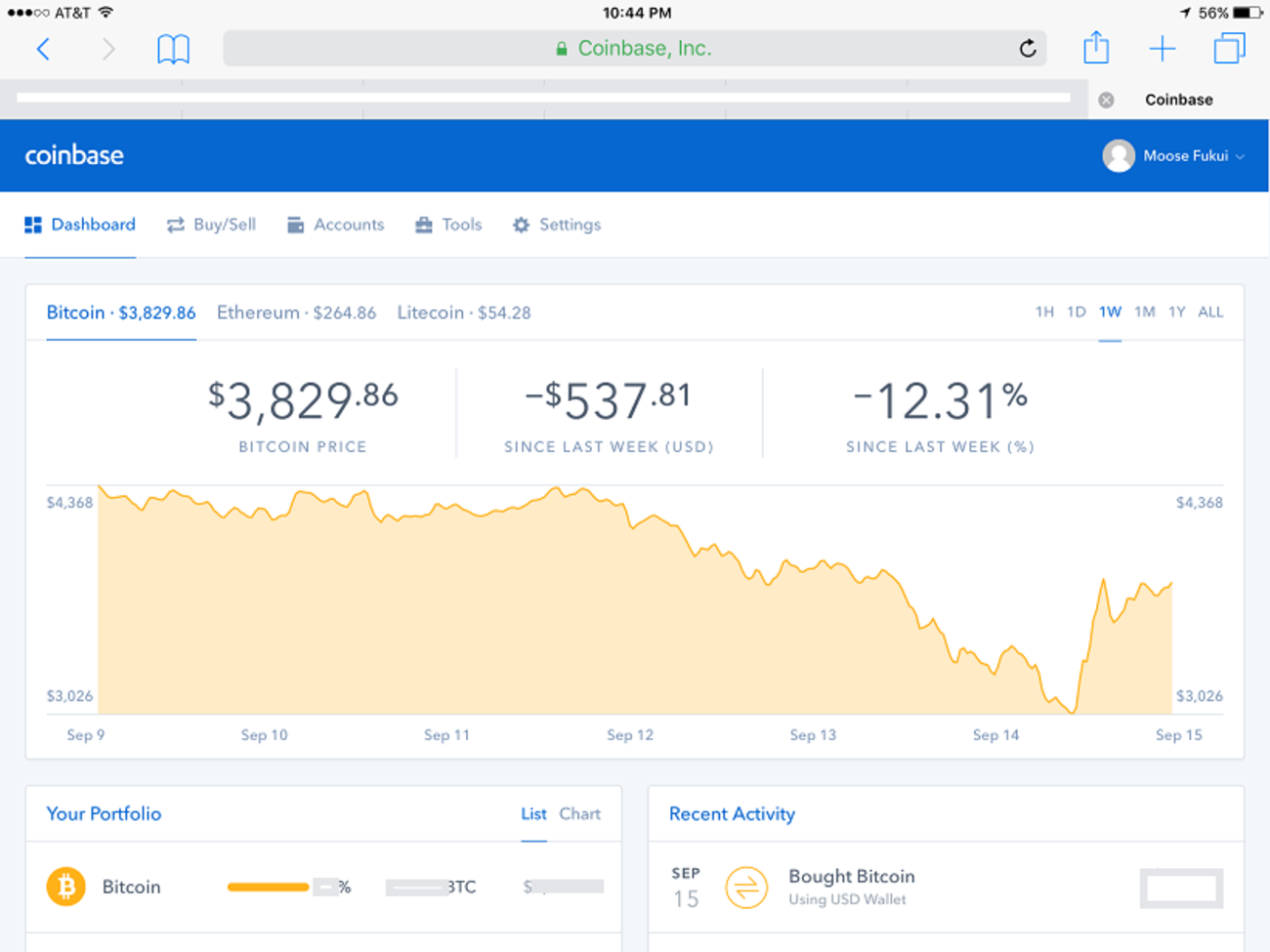Reload the Coinbase page

click(x=1029, y=47)
